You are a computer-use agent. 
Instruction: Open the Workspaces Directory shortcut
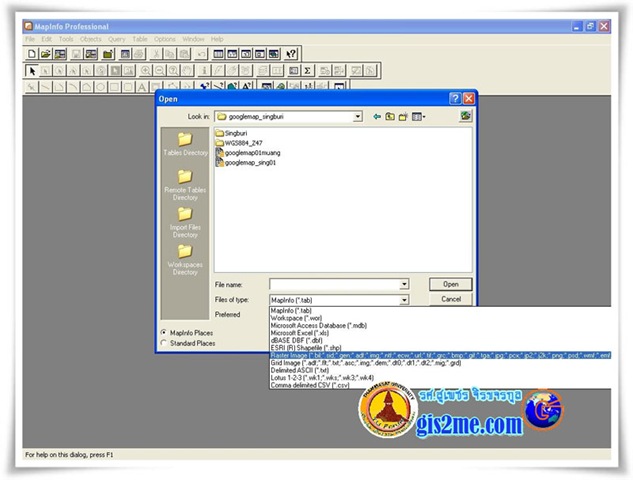(185, 260)
